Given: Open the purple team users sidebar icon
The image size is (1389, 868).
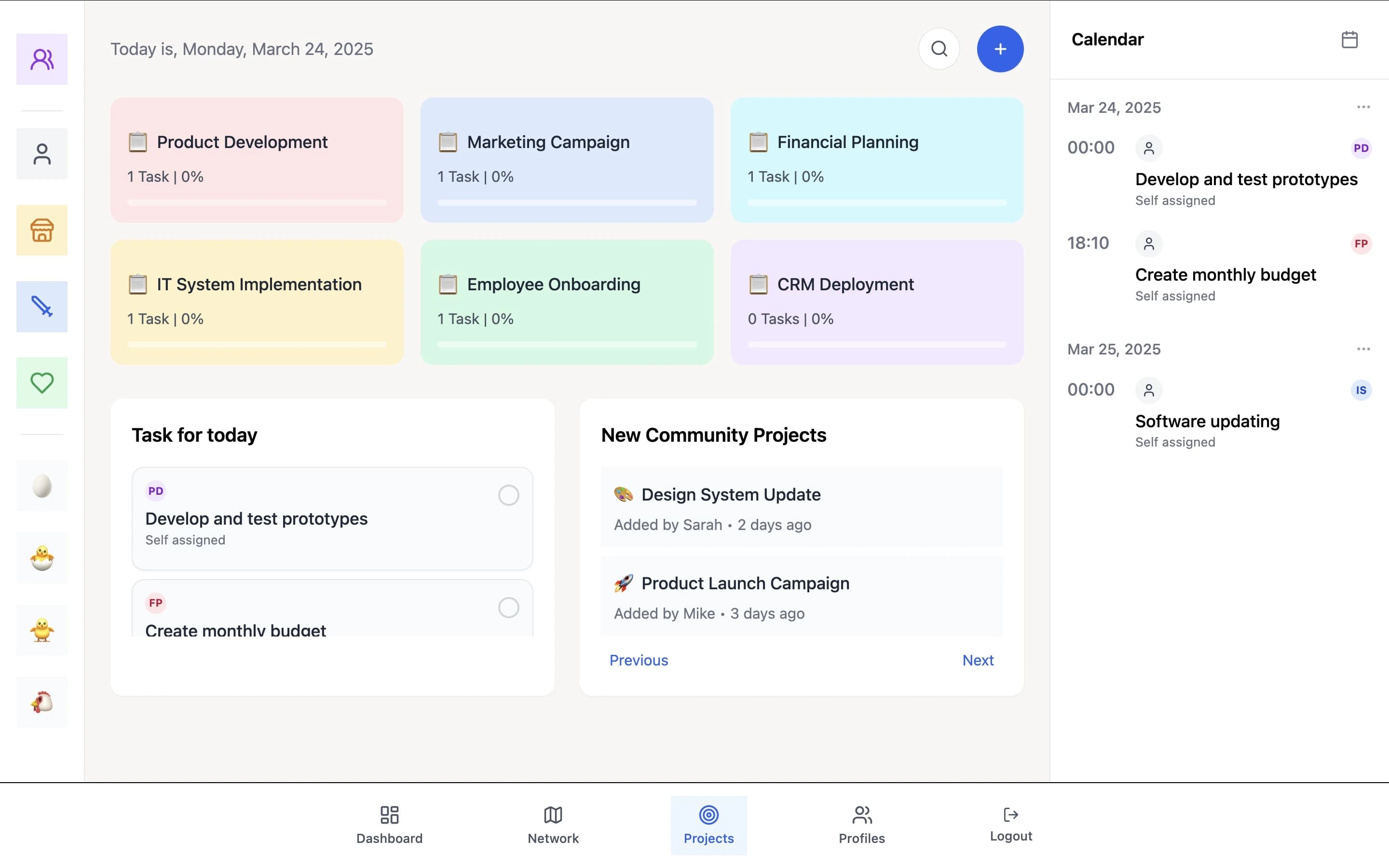Looking at the screenshot, I should (x=42, y=59).
